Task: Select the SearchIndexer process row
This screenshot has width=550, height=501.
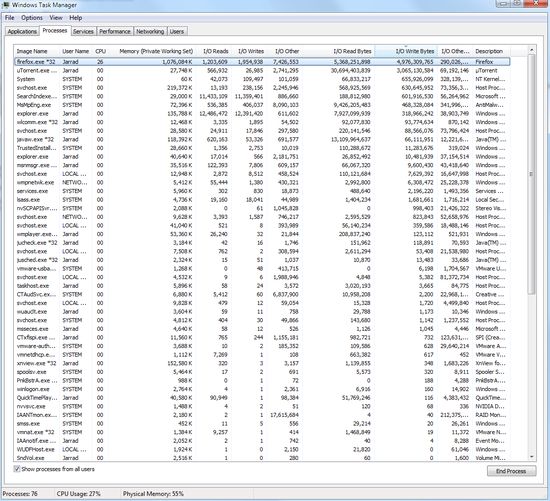Action: pos(262,96)
